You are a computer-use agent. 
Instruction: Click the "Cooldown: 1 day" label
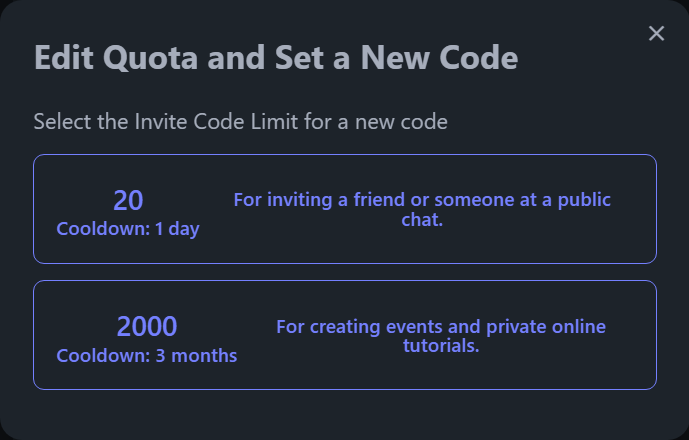[x=128, y=229]
